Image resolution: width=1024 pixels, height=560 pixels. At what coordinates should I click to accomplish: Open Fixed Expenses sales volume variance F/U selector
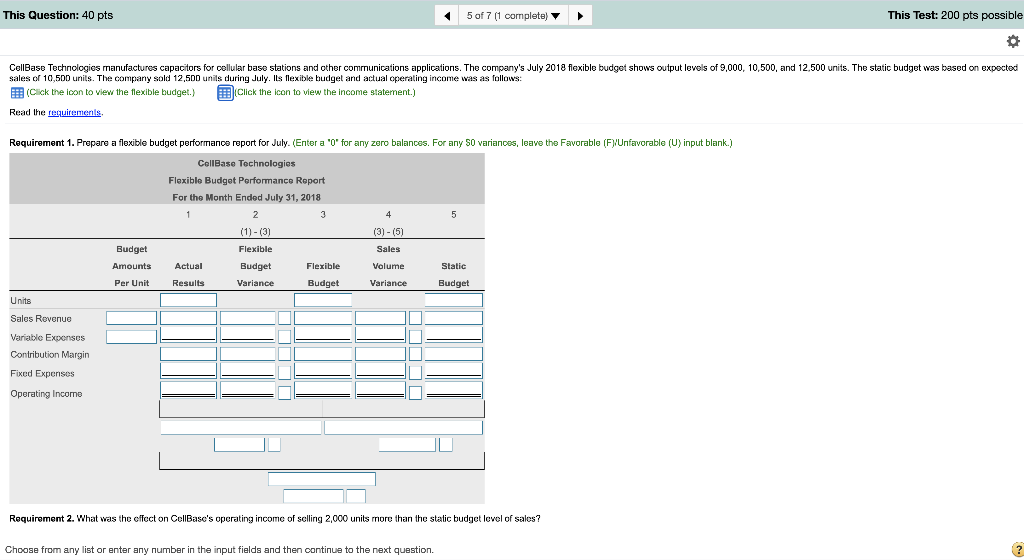(x=415, y=373)
